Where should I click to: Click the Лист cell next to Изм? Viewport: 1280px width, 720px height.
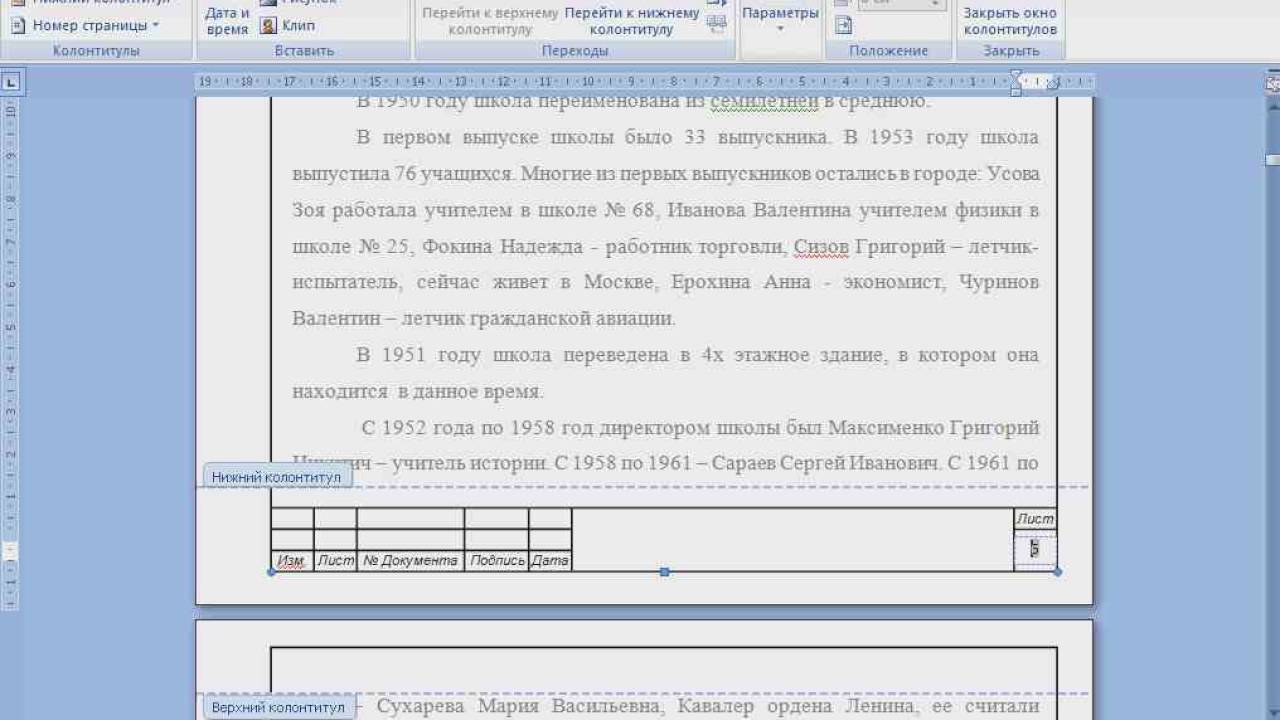point(336,561)
